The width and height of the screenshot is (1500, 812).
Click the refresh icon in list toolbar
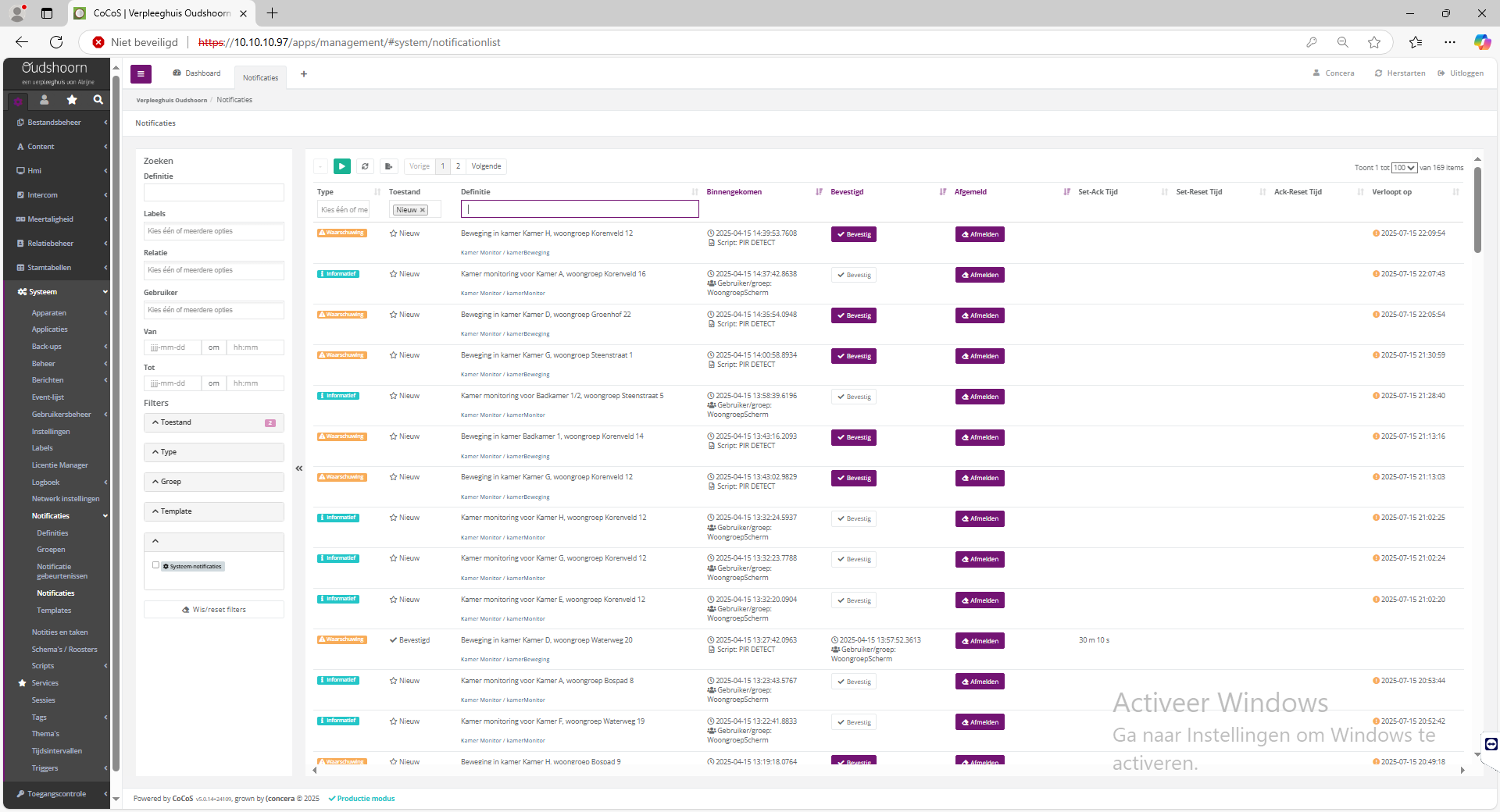(365, 166)
